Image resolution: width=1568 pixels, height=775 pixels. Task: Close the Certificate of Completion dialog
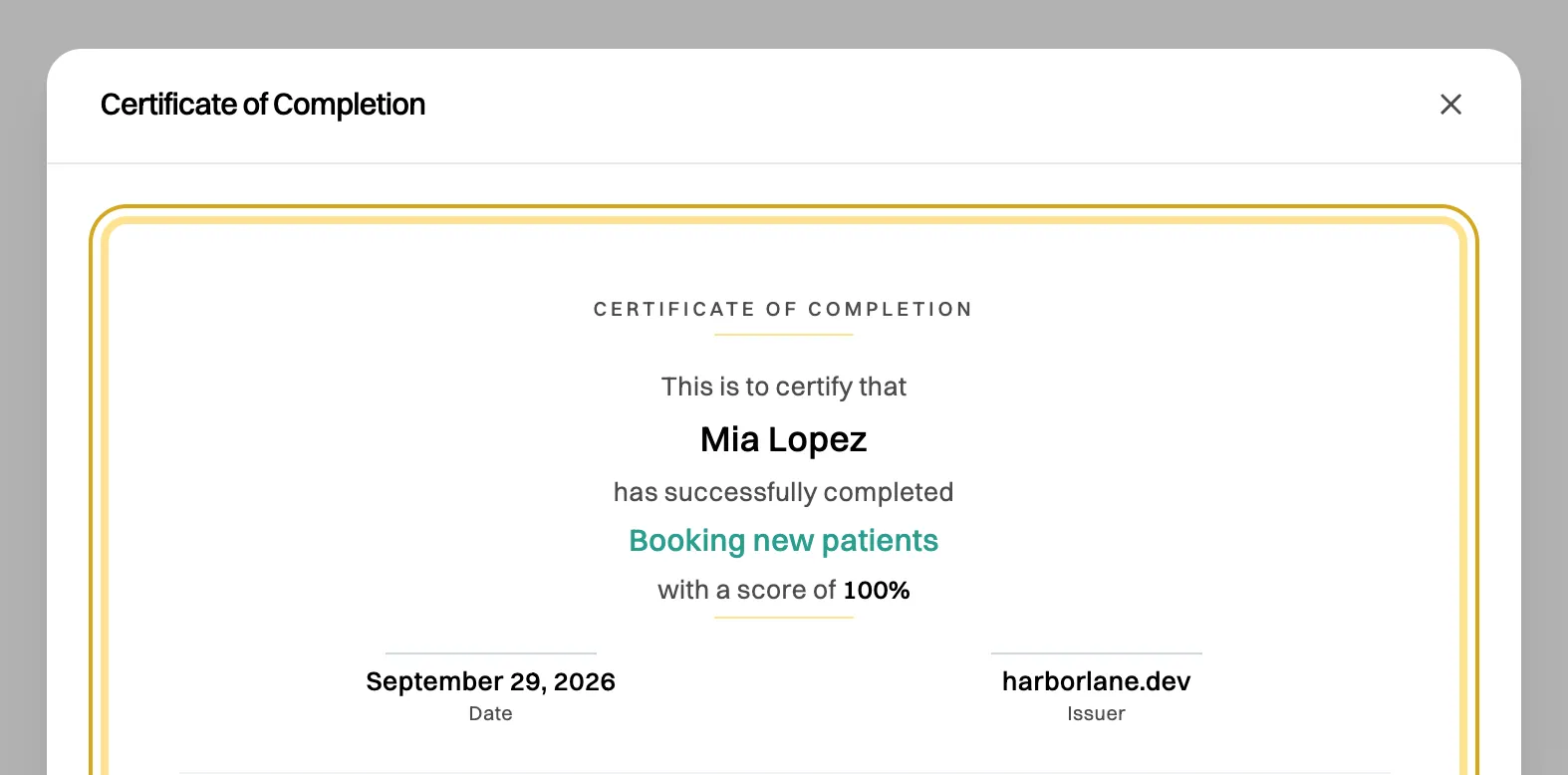(1450, 105)
